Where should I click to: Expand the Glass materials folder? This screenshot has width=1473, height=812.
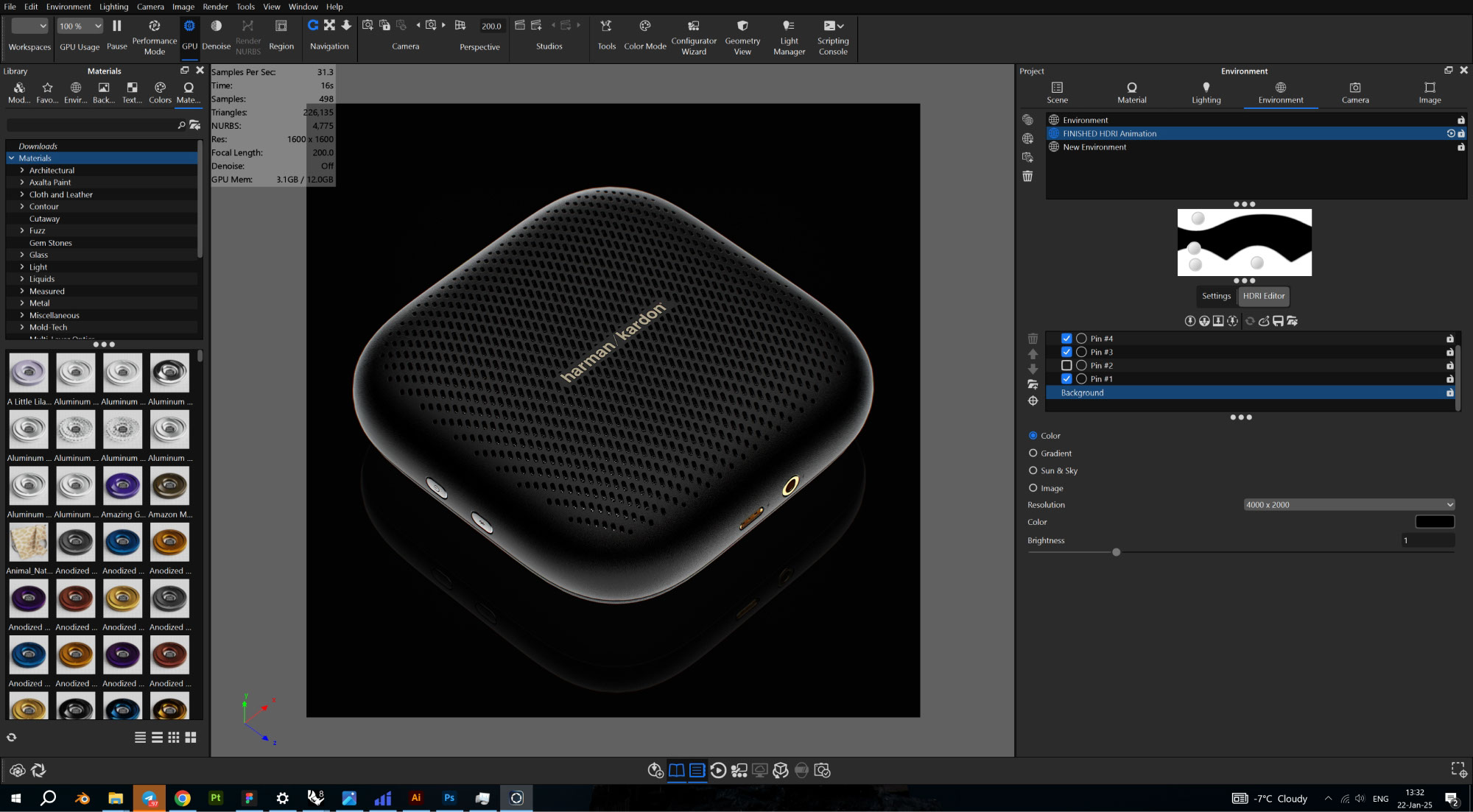22,255
